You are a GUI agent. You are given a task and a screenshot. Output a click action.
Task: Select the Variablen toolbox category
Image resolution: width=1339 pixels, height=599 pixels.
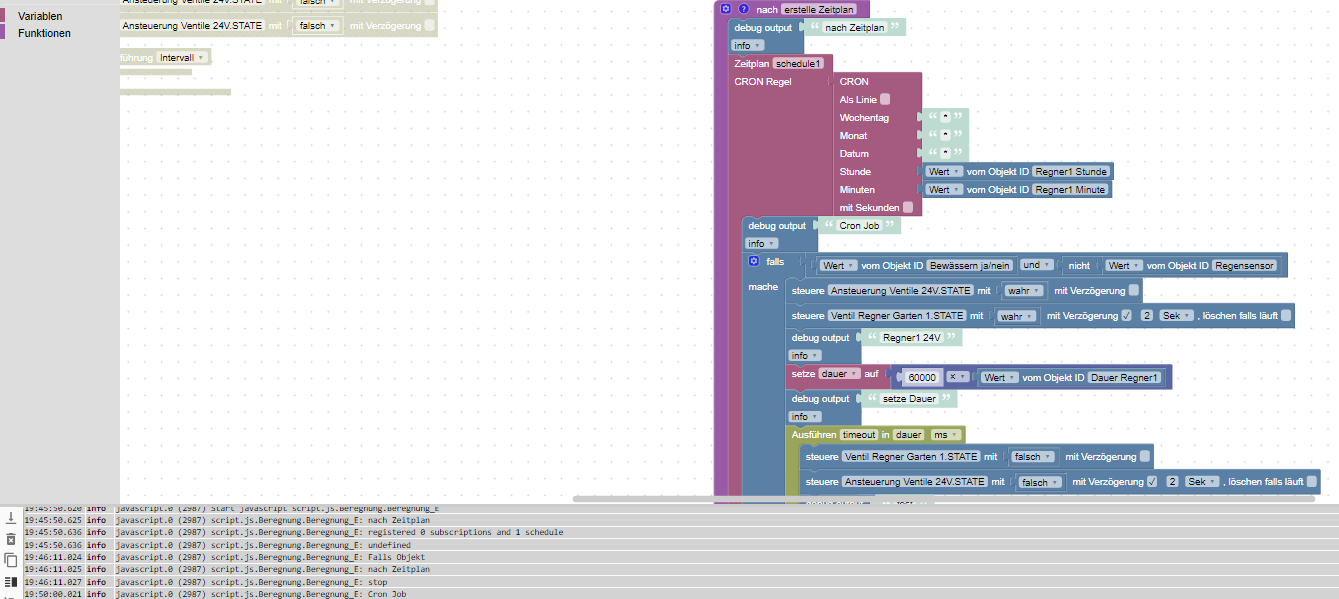40,16
